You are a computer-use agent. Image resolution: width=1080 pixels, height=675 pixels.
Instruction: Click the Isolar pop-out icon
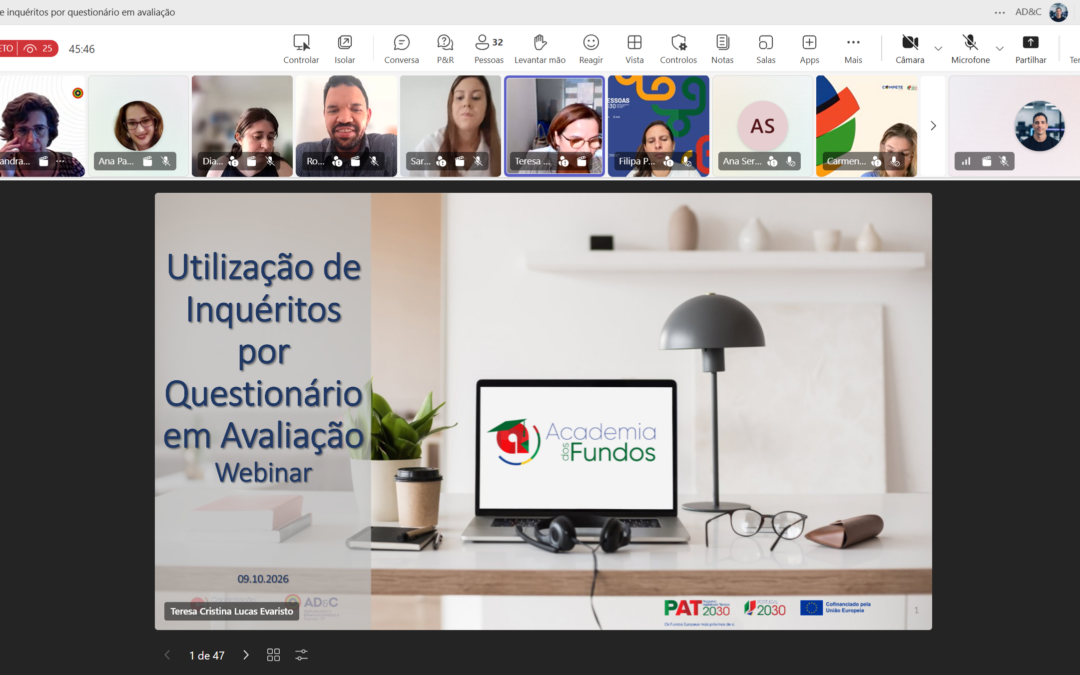coord(344,49)
